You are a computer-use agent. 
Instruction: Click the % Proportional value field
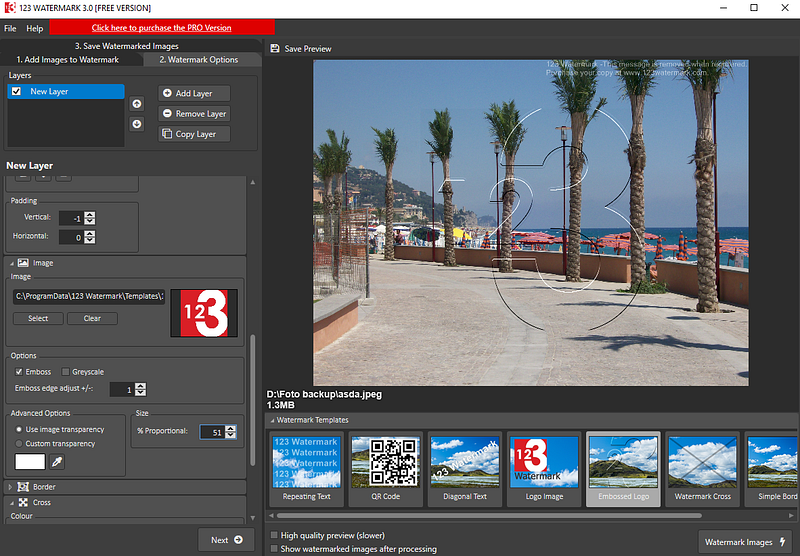pyautogui.click(x=212, y=433)
